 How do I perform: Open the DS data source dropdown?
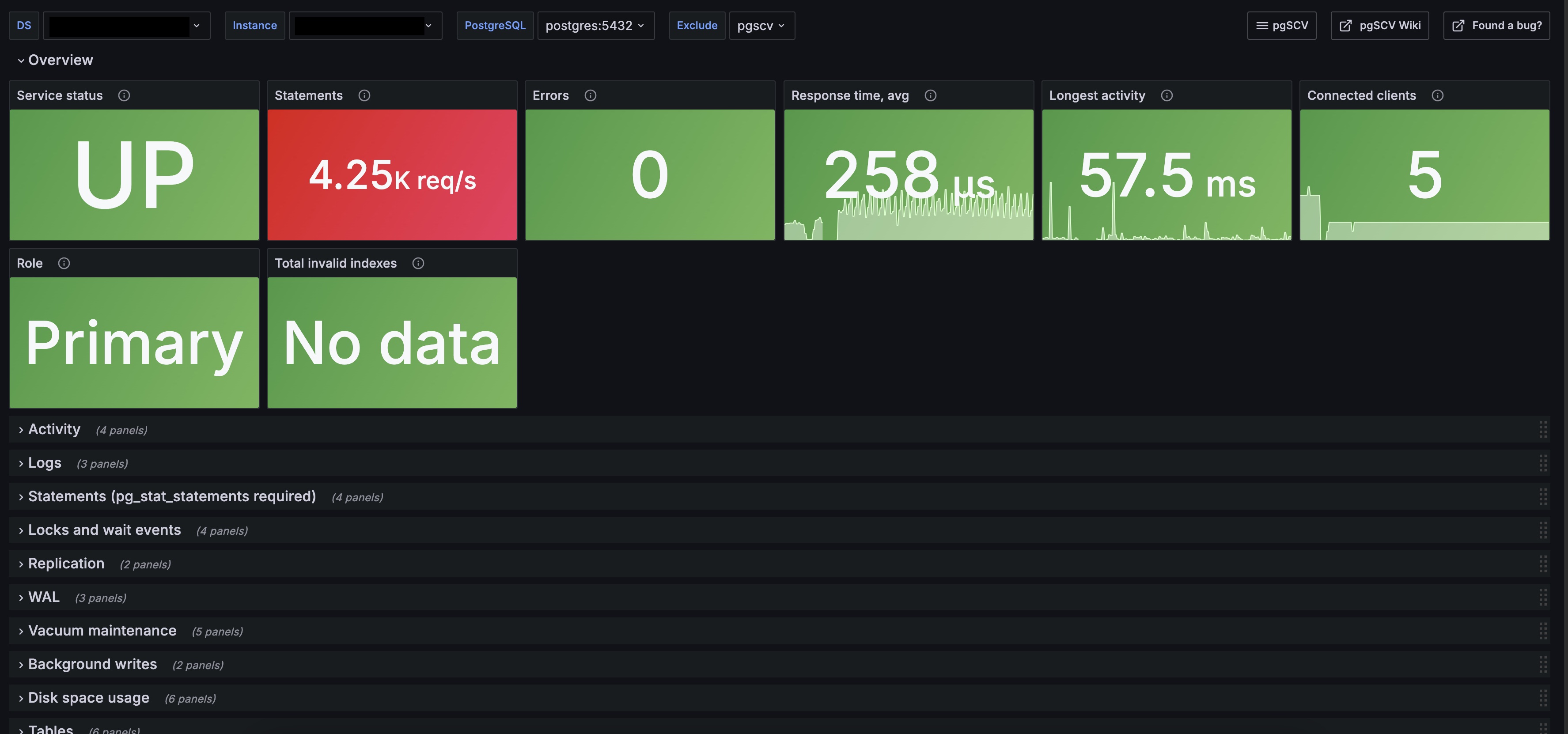pos(126,26)
